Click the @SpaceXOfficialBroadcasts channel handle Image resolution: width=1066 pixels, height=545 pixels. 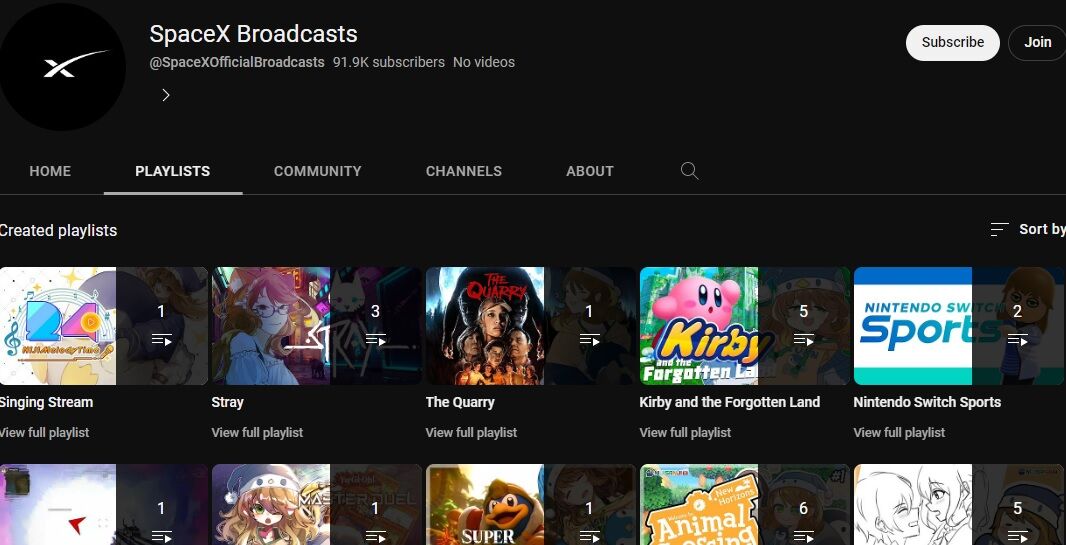(237, 63)
